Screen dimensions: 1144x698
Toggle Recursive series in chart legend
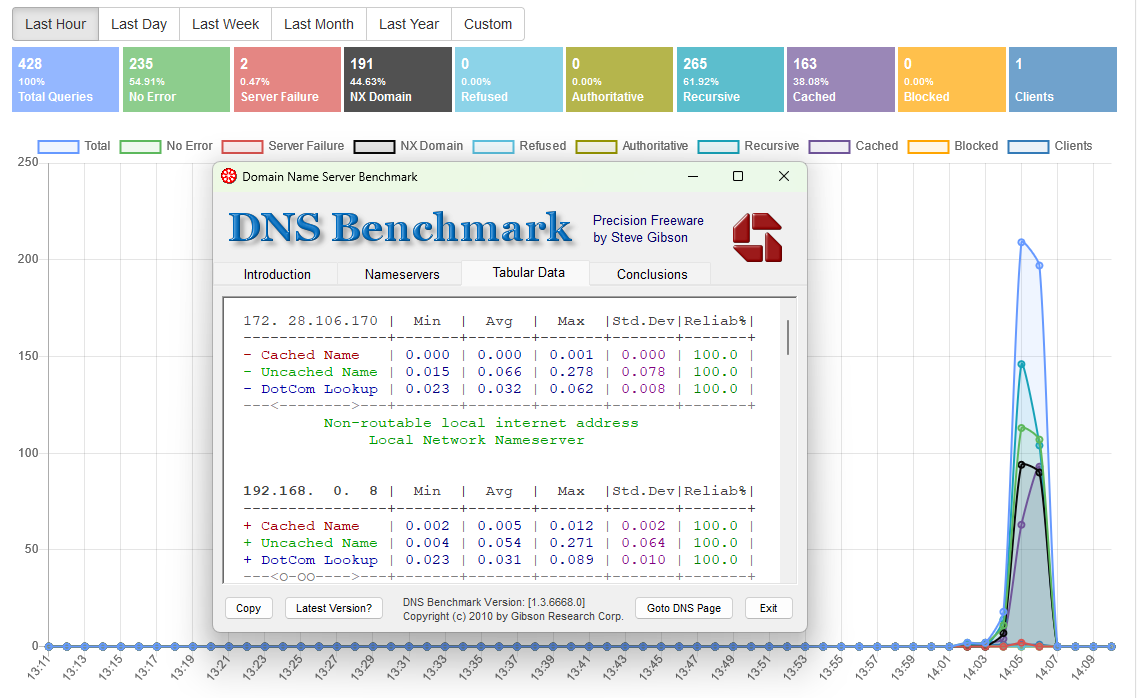coord(749,146)
